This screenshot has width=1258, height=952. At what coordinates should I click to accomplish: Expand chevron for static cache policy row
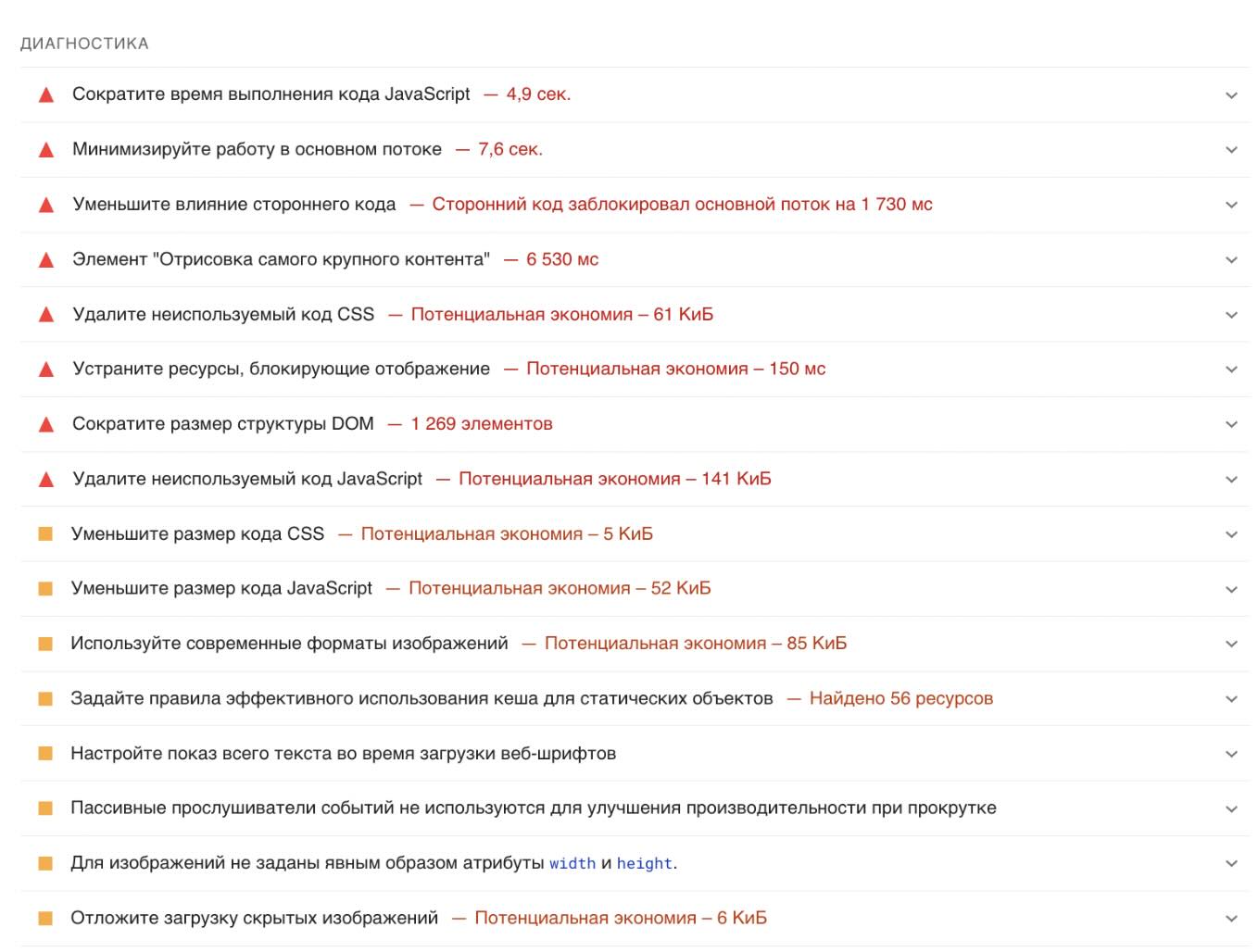tap(1231, 699)
